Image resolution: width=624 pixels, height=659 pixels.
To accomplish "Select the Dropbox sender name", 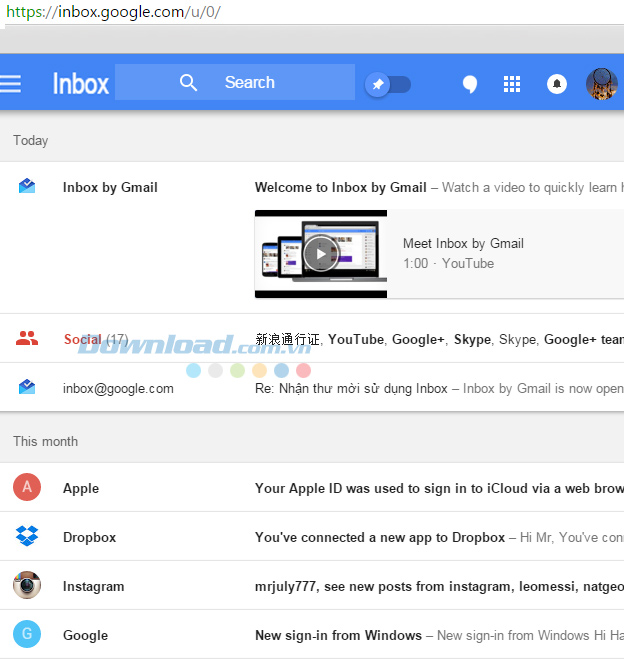I will (90, 537).
